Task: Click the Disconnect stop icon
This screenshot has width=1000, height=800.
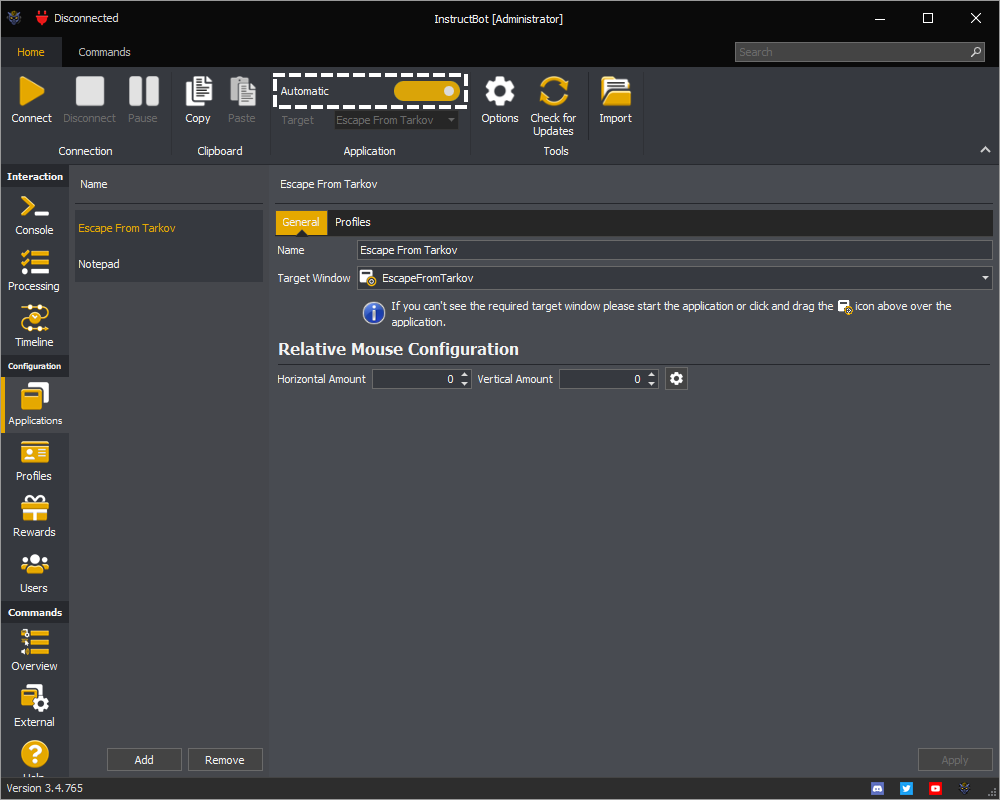Action: (89, 91)
